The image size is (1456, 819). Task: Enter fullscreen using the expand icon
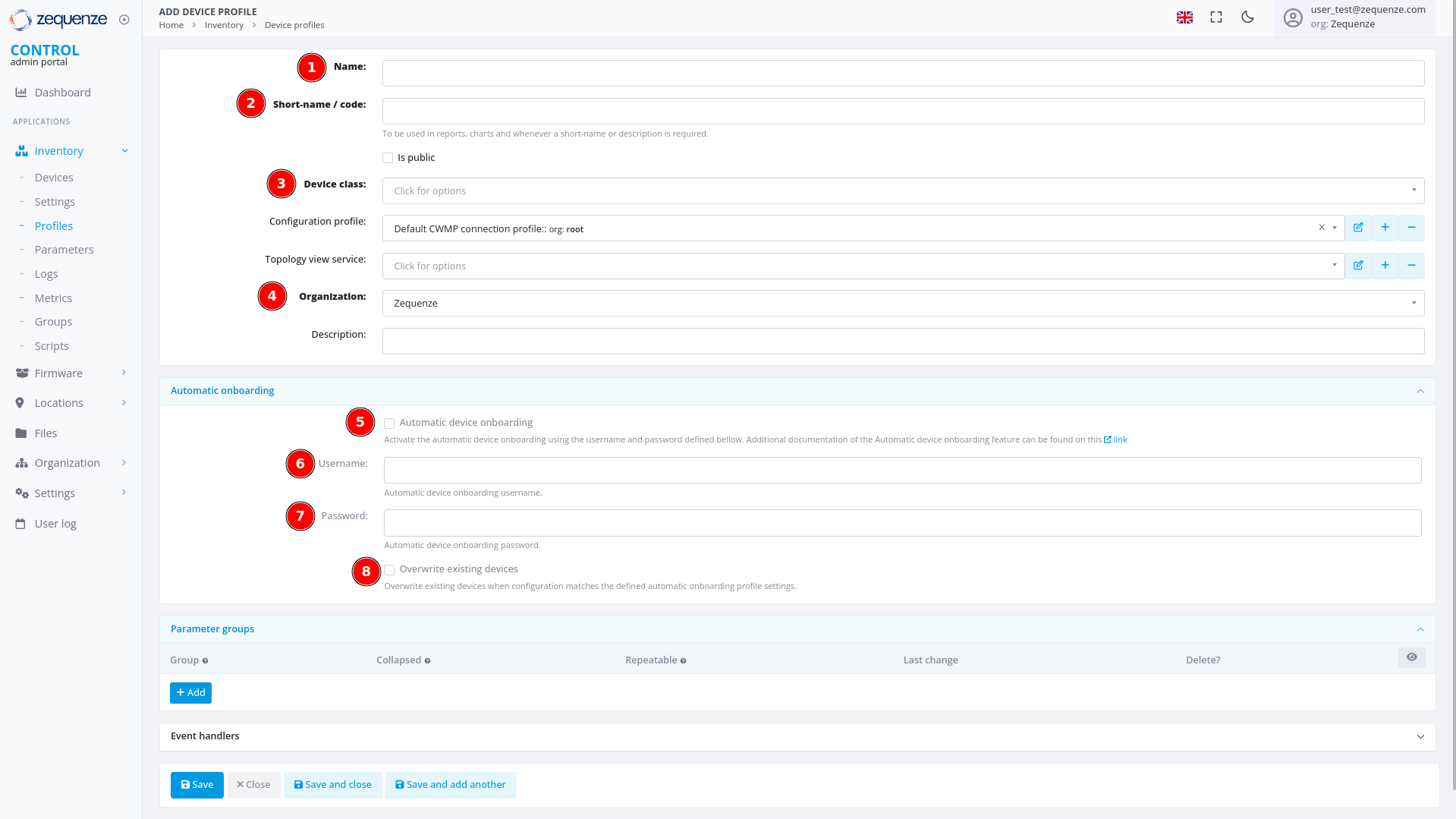tap(1216, 17)
